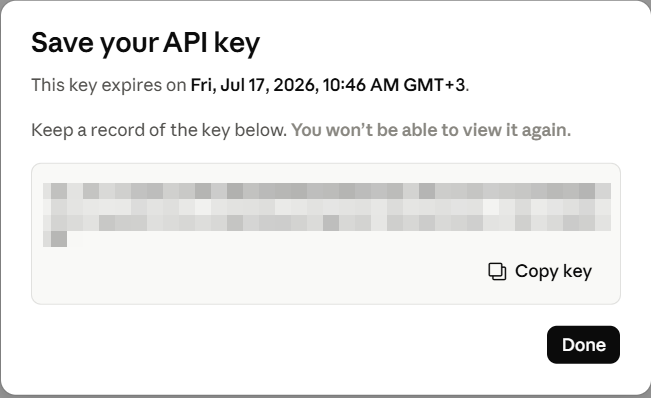Viewport: 651px width, 398px height.
Task: Confirm with the Done button
Action: tap(583, 345)
